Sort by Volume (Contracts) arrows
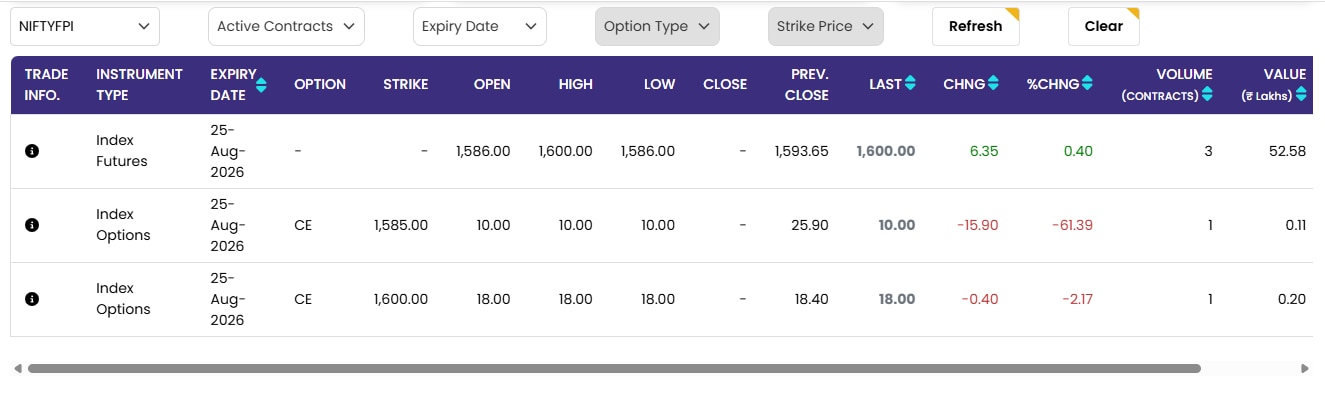Screen dimensions: 1325x394 point(1207,94)
